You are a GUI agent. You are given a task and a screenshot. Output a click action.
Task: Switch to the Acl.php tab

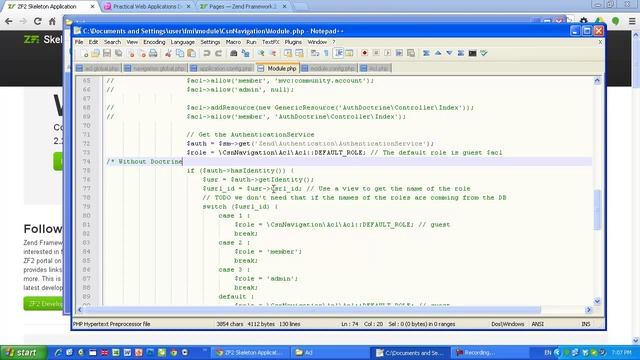coord(375,68)
